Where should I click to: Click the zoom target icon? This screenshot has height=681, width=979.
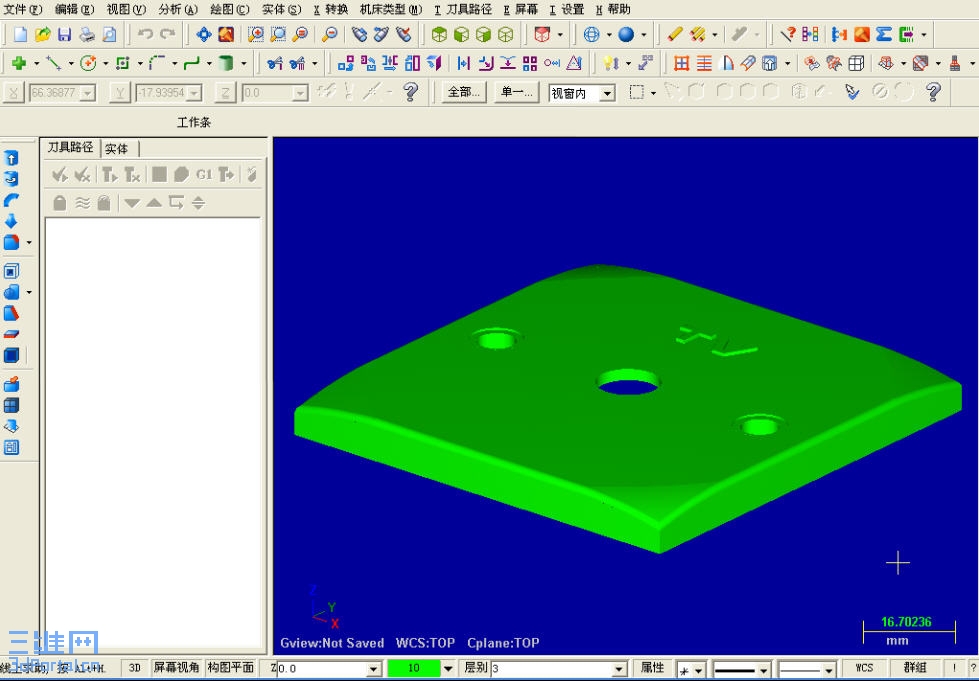pyautogui.click(x=278, y=34)
